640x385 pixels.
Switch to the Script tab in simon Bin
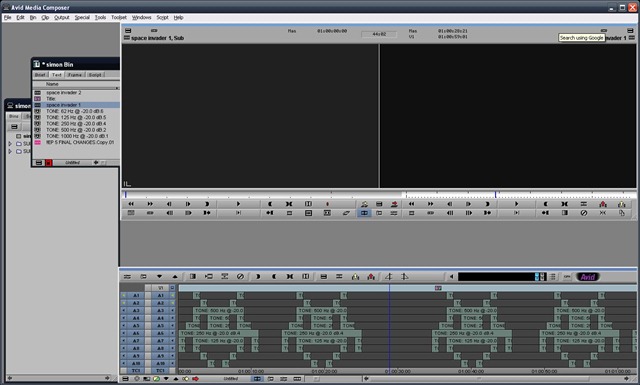click(95, 75)
